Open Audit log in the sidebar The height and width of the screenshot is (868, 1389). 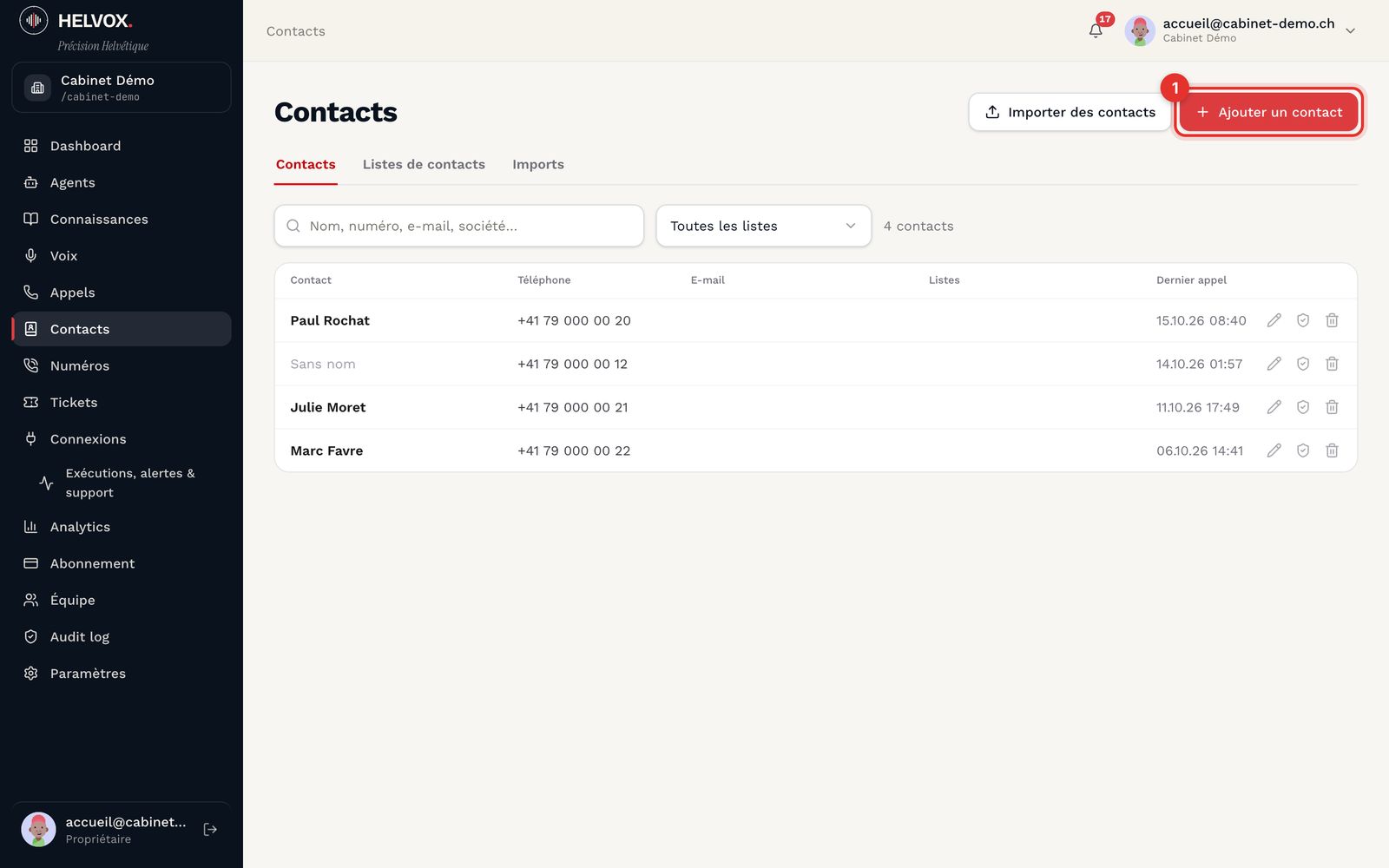tap(122, 636)
